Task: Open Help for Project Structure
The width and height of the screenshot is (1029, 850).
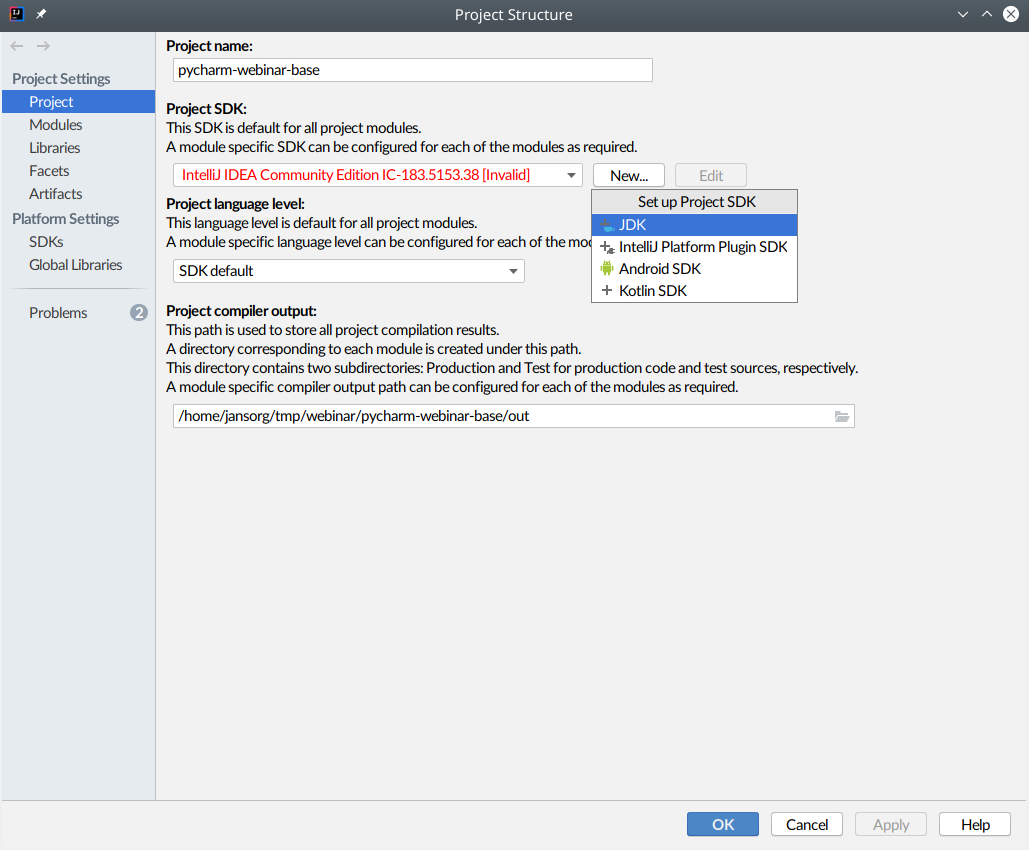Action: (975, 824)
